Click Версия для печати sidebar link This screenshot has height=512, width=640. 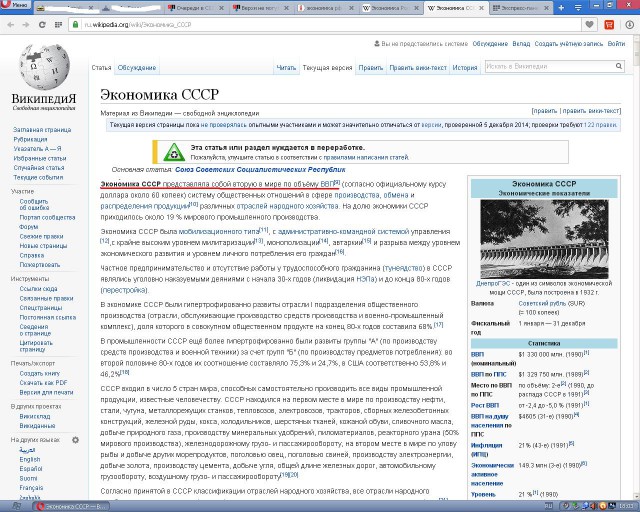47,392
